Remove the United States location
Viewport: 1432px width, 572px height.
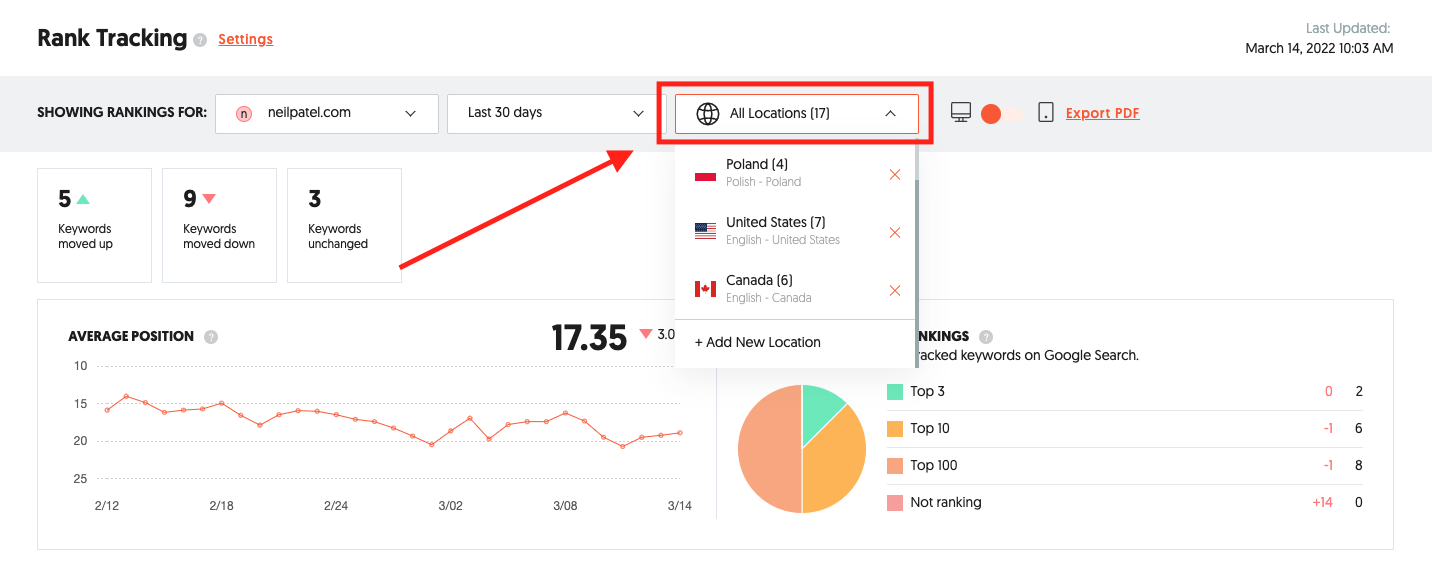[895, 233]
